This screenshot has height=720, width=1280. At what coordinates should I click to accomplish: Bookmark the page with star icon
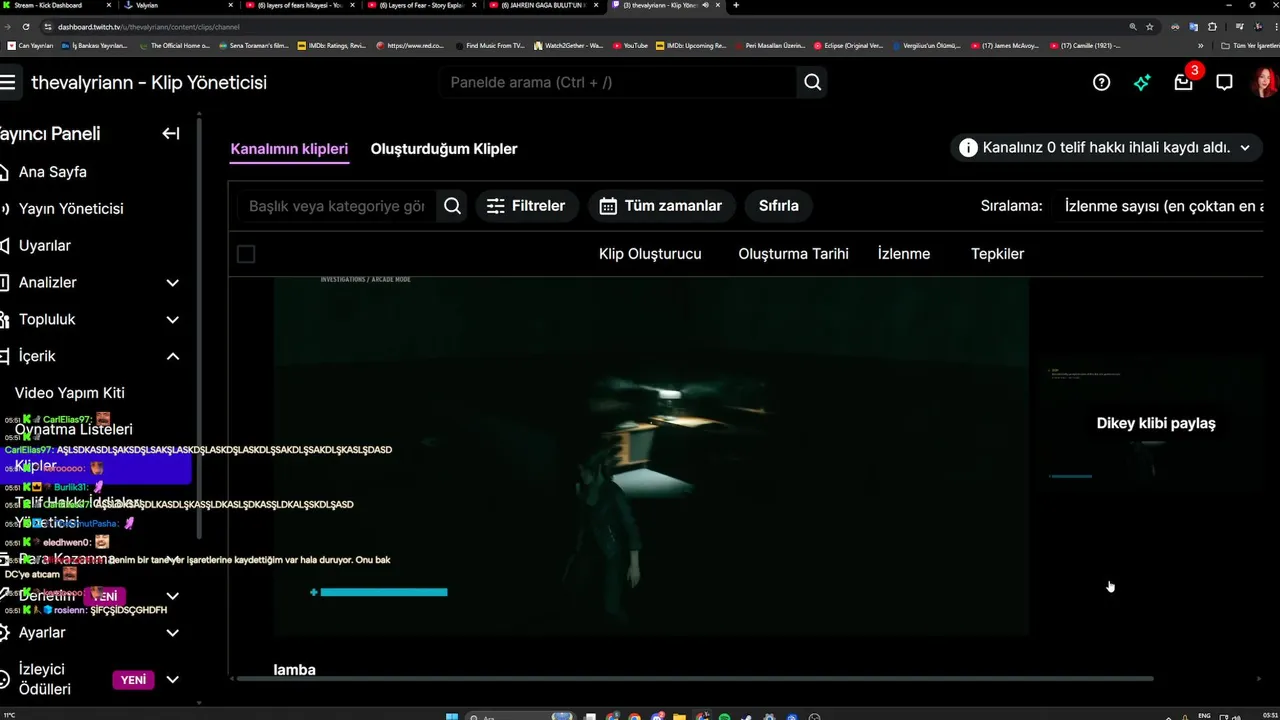pyautogui.click(x=1150, y=27)
